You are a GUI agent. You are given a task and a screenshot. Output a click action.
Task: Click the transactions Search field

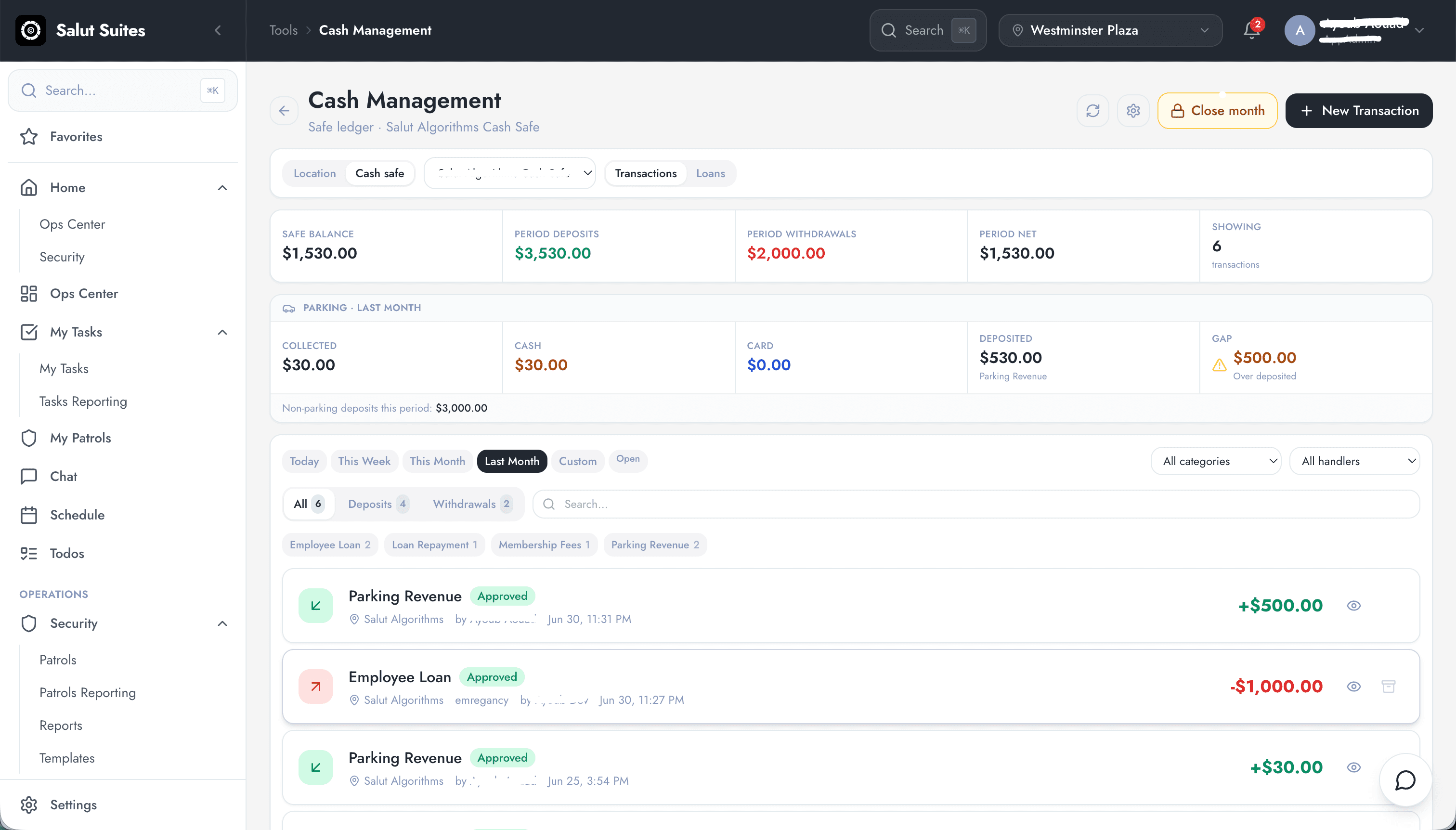[x=976, y=504]
